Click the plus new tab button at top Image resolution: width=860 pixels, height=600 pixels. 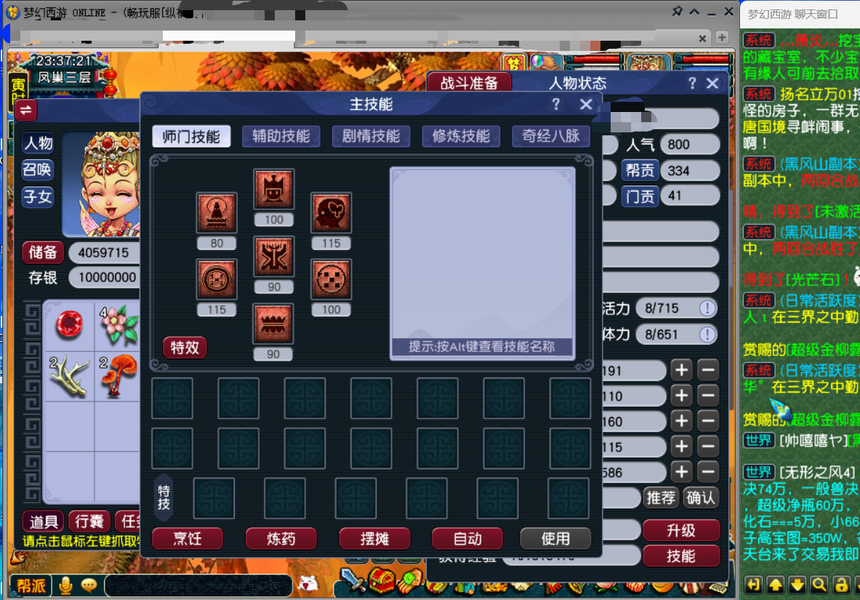(722, 37)
